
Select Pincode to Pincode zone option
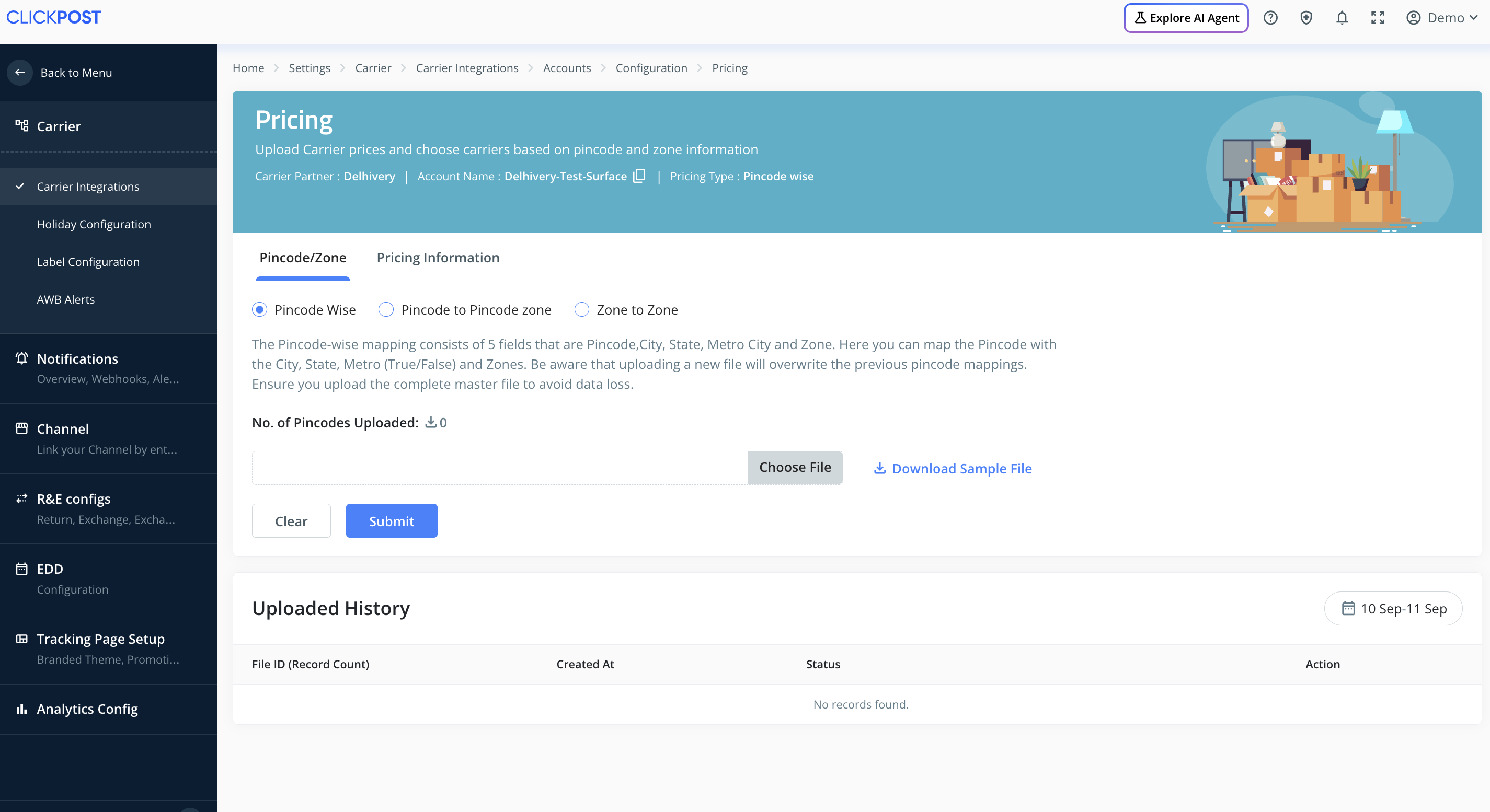pyautogui.click(x=386, y=310)
